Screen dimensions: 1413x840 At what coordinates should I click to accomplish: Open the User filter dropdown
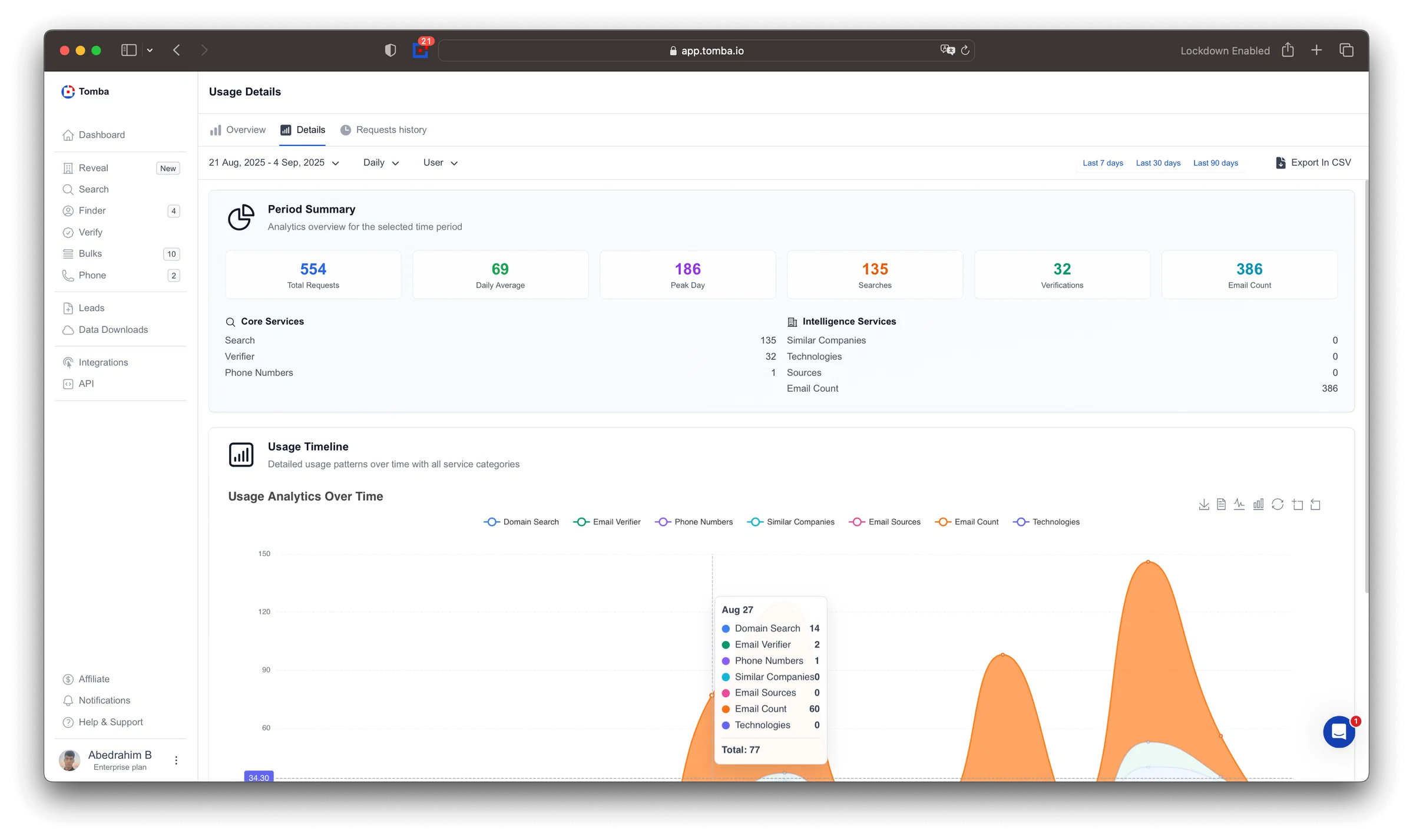click(440, 163)
